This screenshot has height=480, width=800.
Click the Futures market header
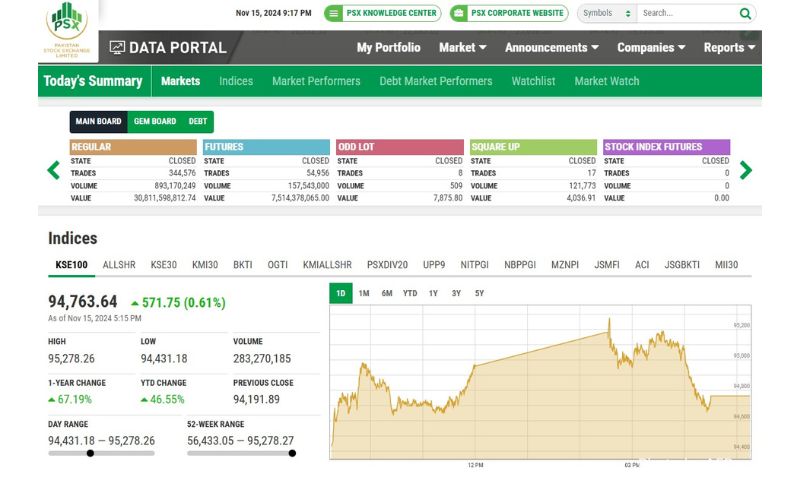pyautogui.click(x=266, y=147)
